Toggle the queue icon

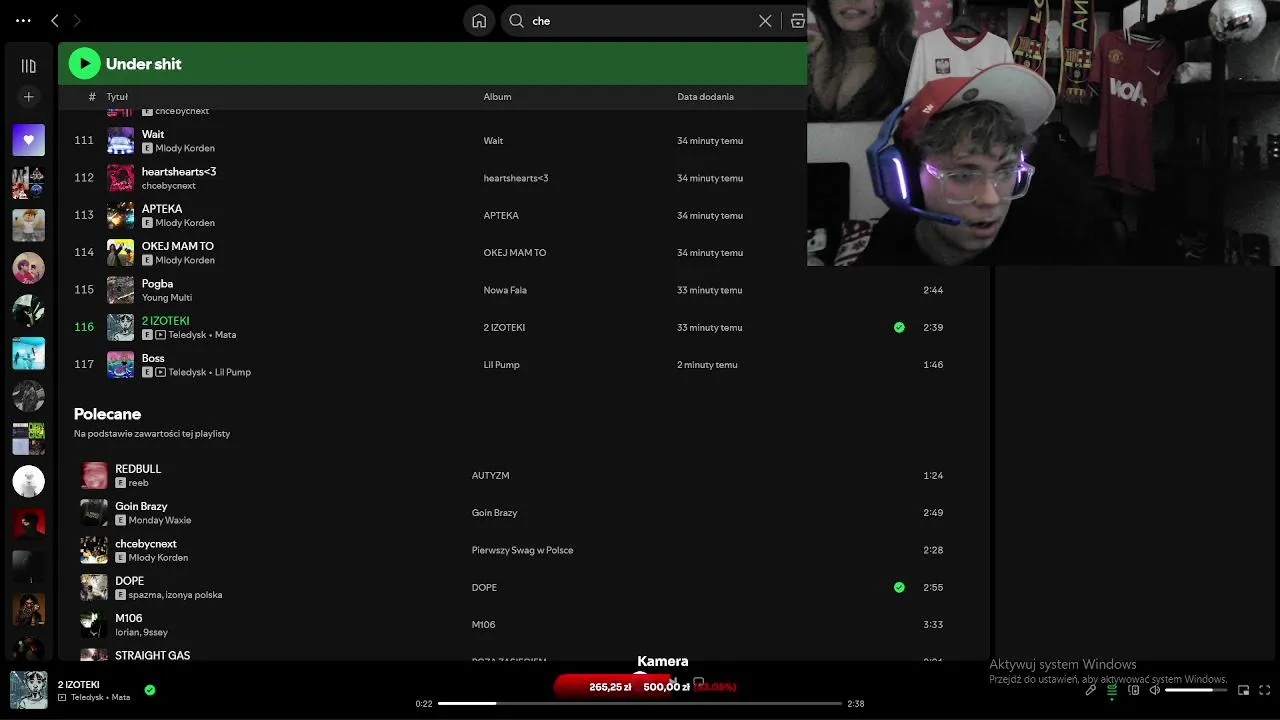coord(1112,690)
